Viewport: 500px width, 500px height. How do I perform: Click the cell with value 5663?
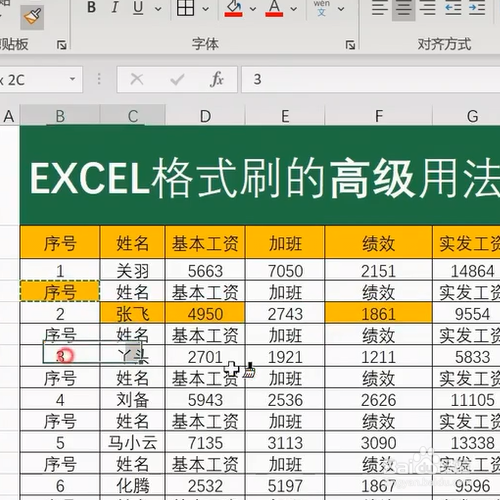pos(205,270)
